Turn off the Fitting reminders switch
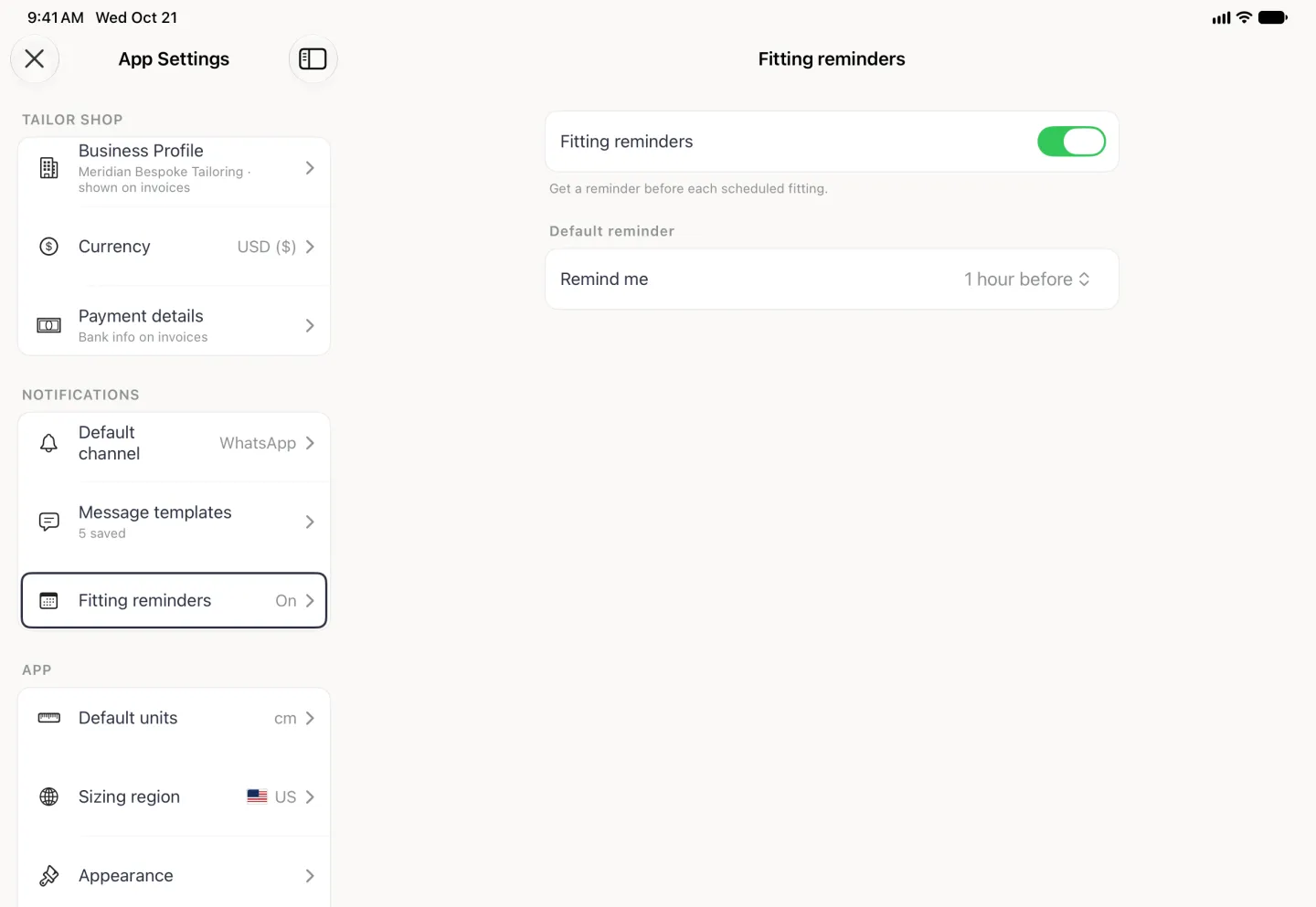 pos(1071,142)
